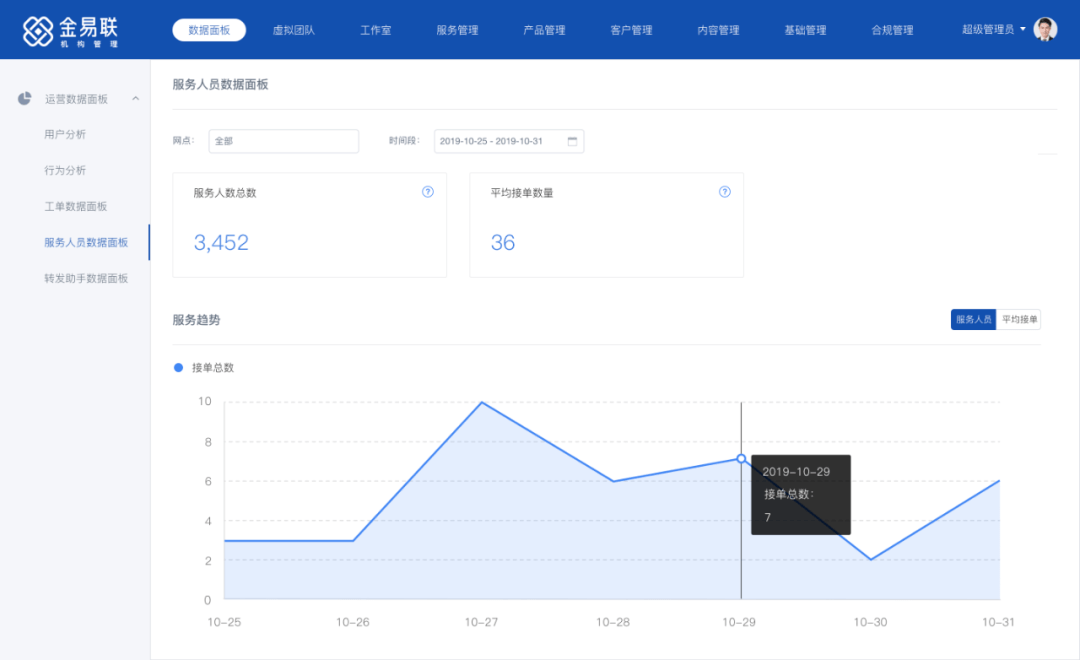This screenshot has height=660, width=1080.
Task: Click the 10-29 data point on the chart
Action: click(741, 458)
